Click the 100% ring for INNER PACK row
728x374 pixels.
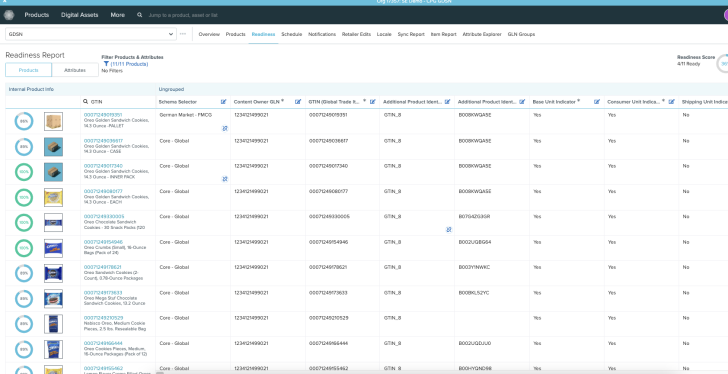click(24, 172)
